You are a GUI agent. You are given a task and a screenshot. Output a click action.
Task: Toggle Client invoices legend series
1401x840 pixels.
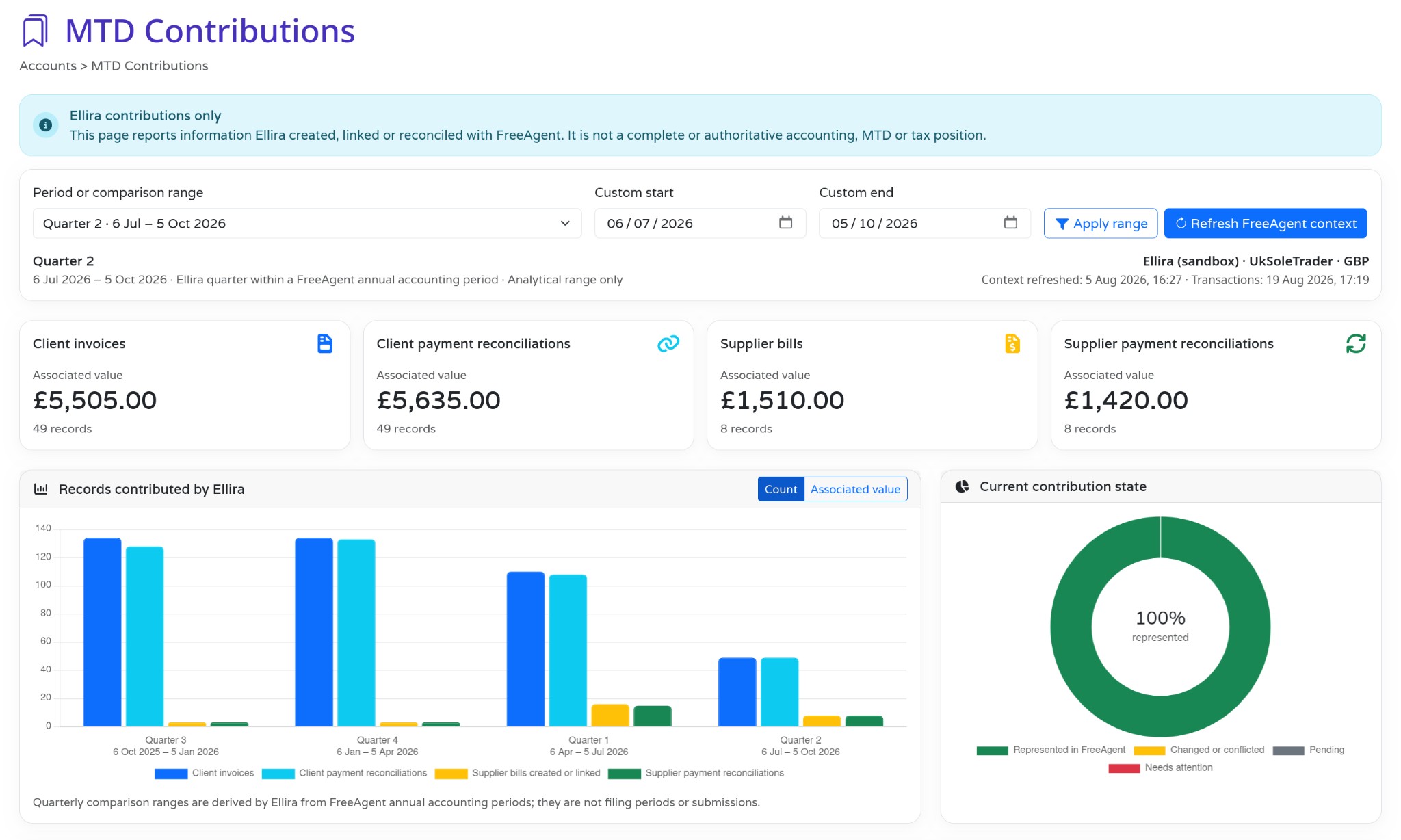tap(205, 773)
